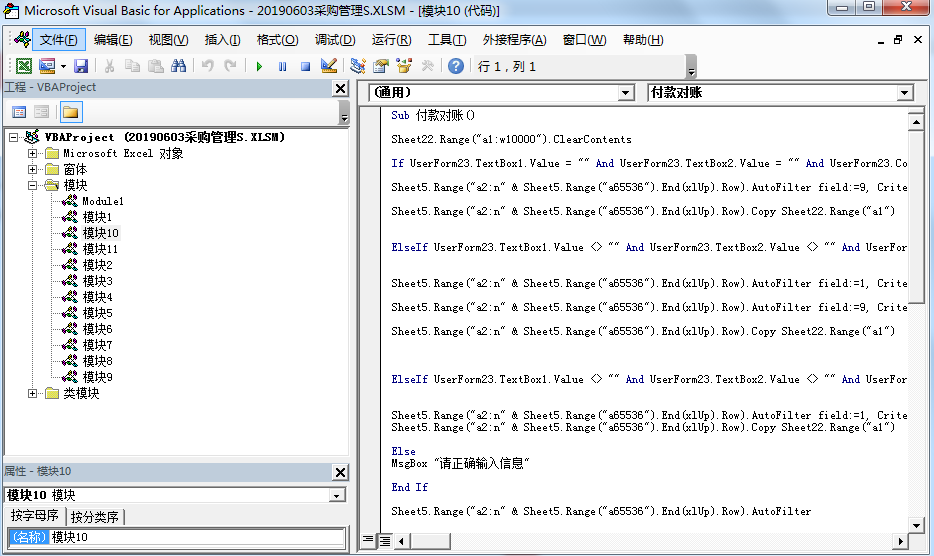The image size is (934, 556).
Task: Open Insert UserForm dropdown arrow
Action: [x=63, y=66]
